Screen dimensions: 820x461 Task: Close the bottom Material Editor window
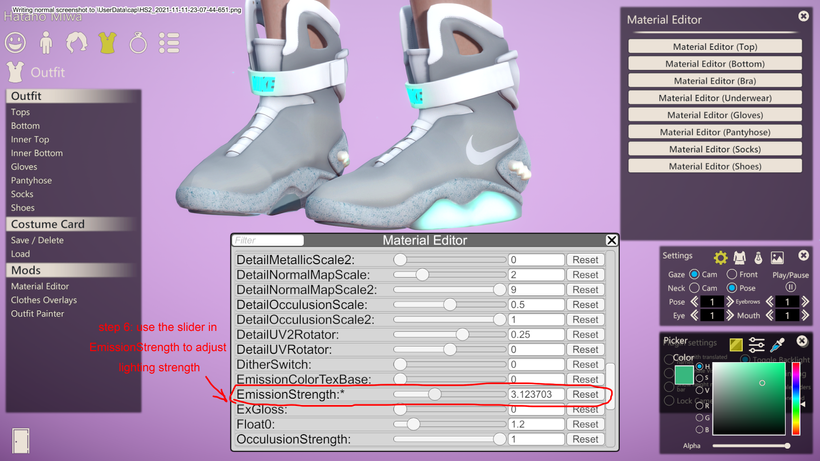click(x=611, y=240)
